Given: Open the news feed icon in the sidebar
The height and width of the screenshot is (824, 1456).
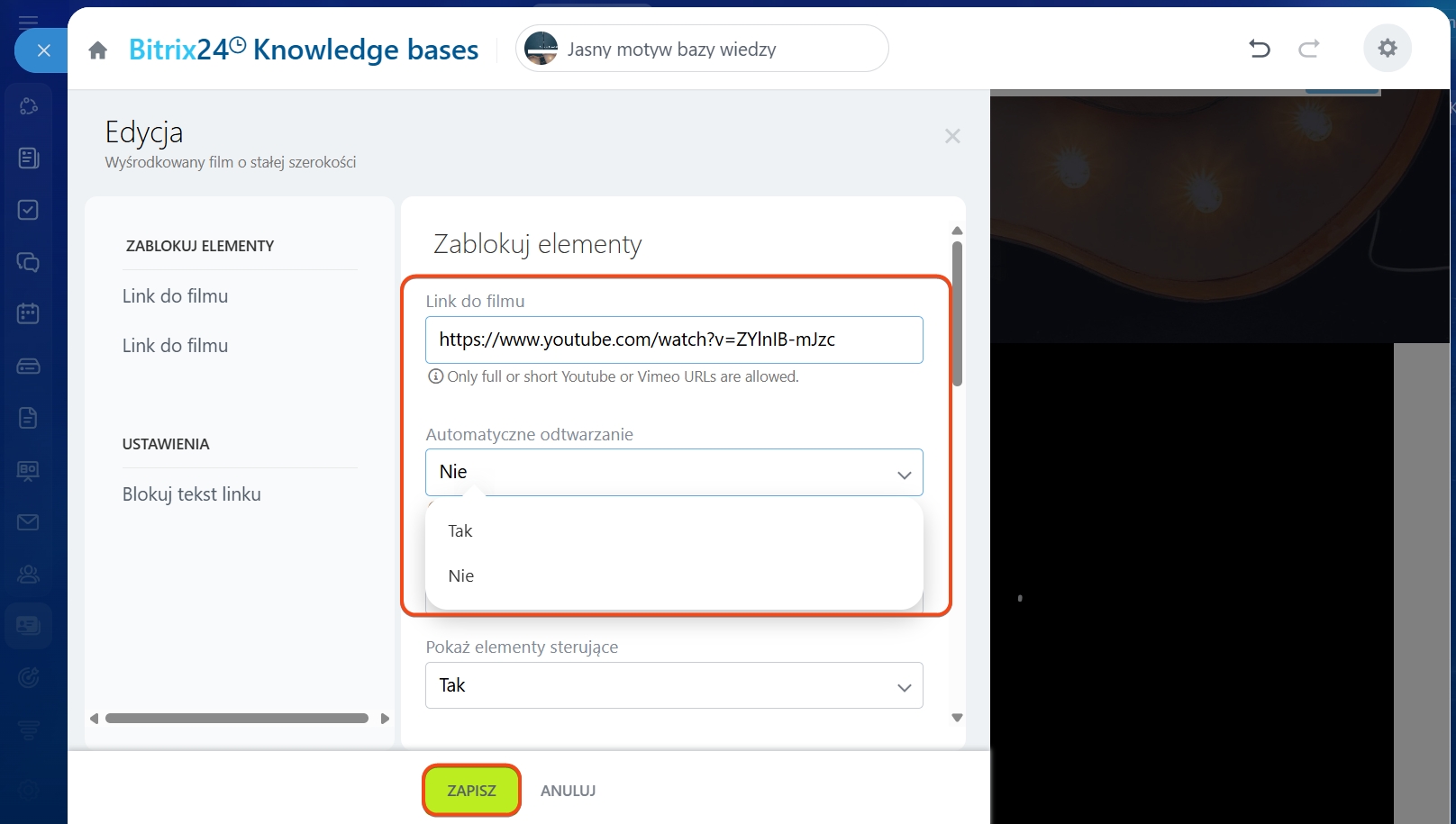Looking at the screenshot, I should click(28, 158).
